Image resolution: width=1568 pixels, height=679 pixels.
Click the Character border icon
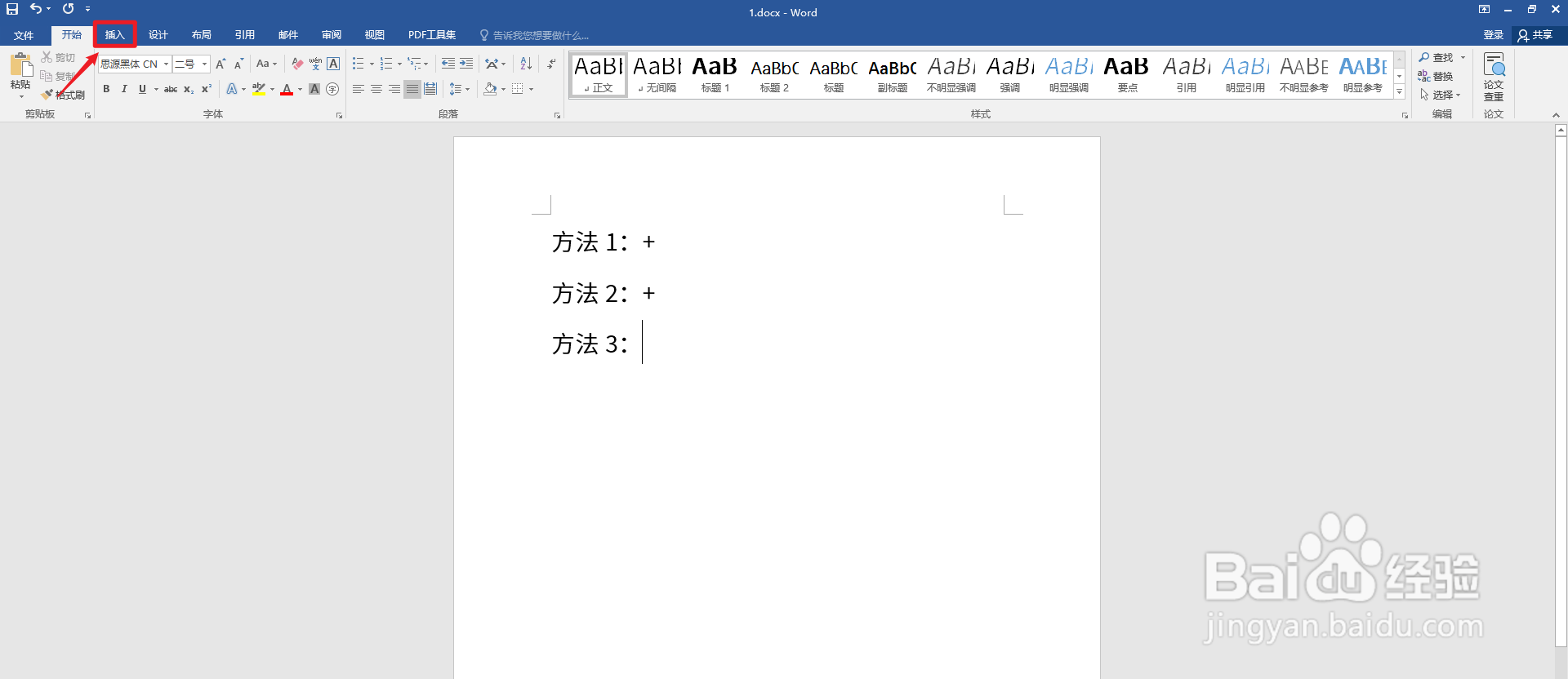333,64
